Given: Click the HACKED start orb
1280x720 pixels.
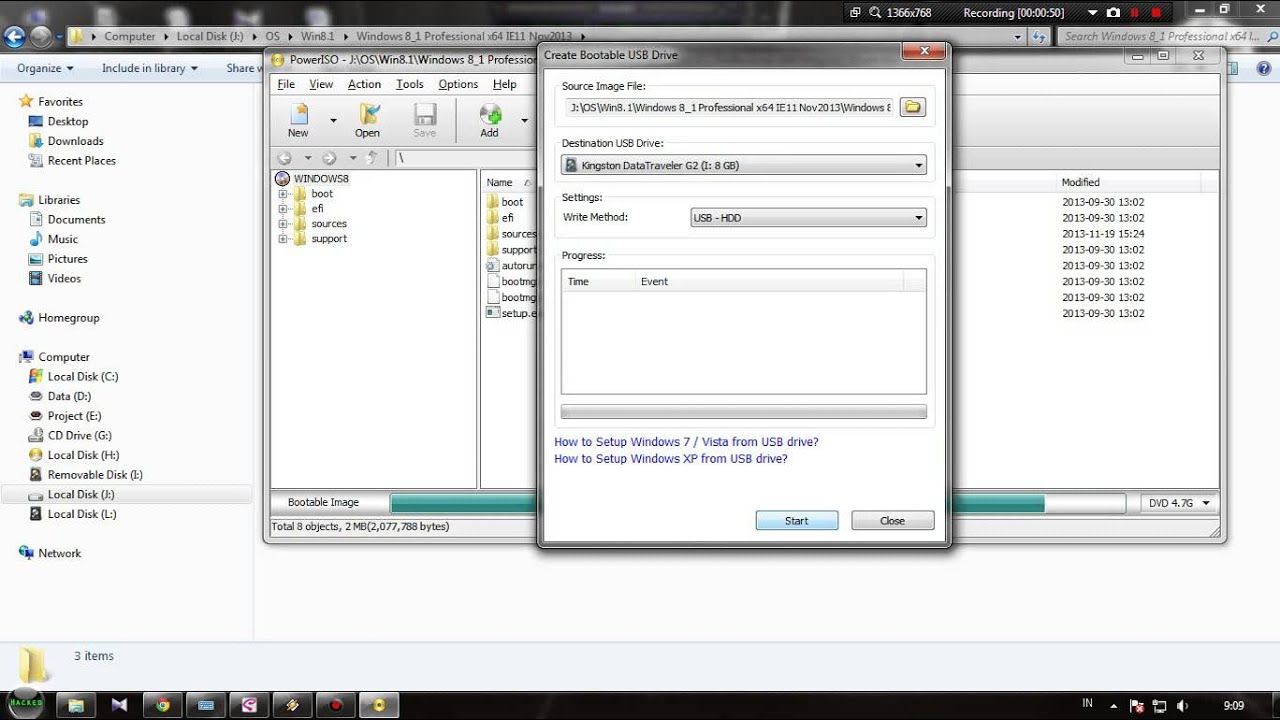Looking at the screenshot, I should (x=26, y=702).
